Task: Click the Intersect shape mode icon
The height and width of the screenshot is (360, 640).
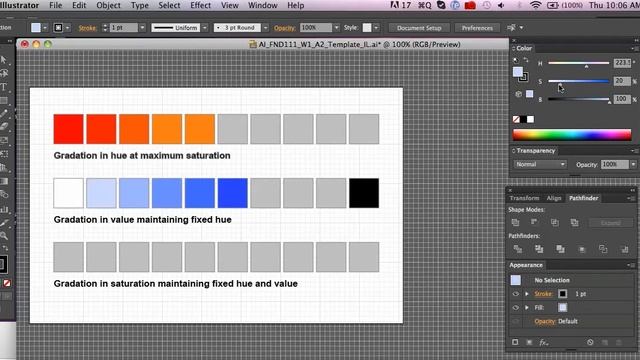Action: click(x=555, y=222)
